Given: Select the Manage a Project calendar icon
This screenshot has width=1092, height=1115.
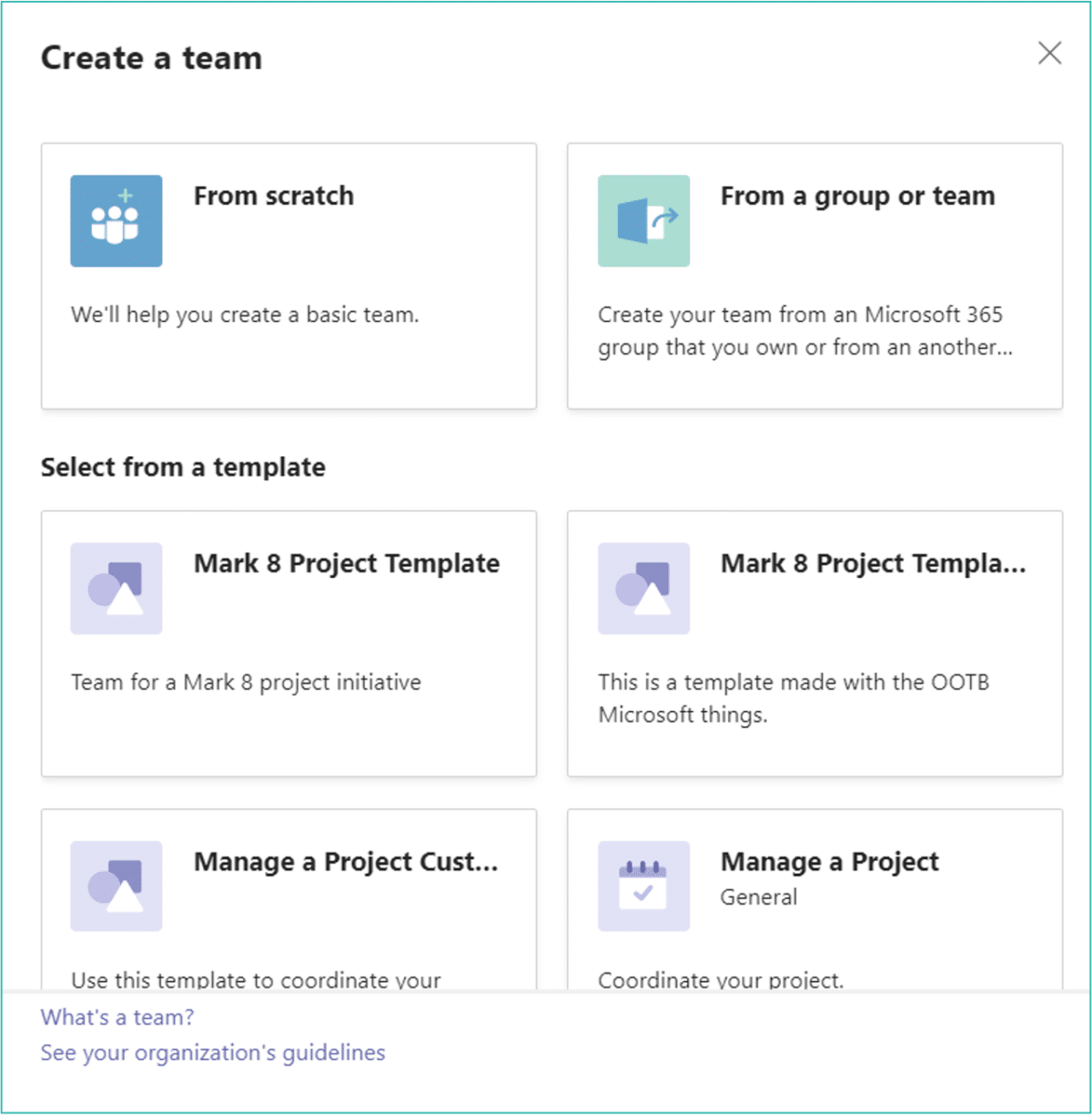Looking at the screenshot, I should pyautogui.click(x=643, y=886).
